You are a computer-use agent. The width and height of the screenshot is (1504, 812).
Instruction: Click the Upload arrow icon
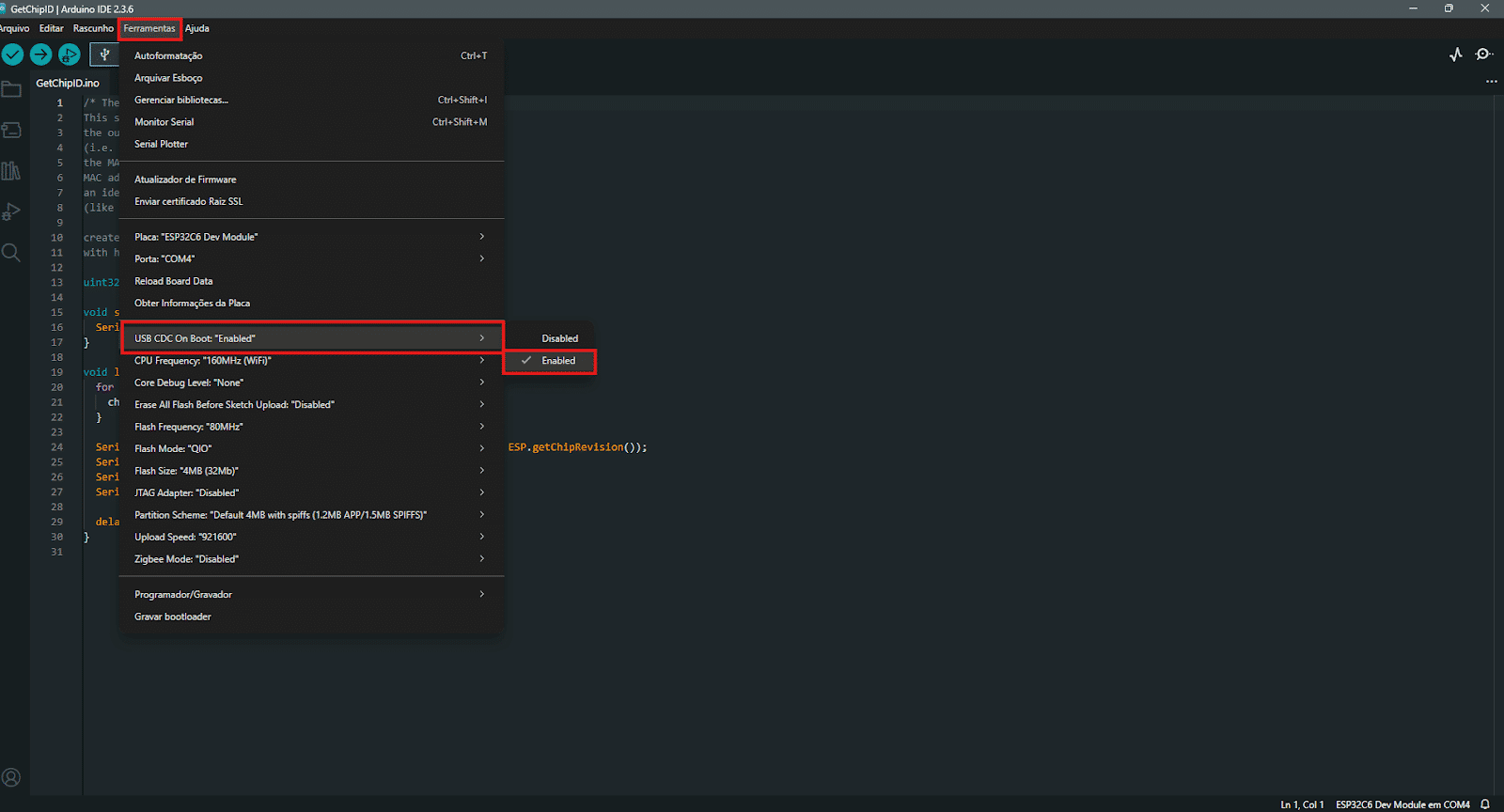pos(40,55)
